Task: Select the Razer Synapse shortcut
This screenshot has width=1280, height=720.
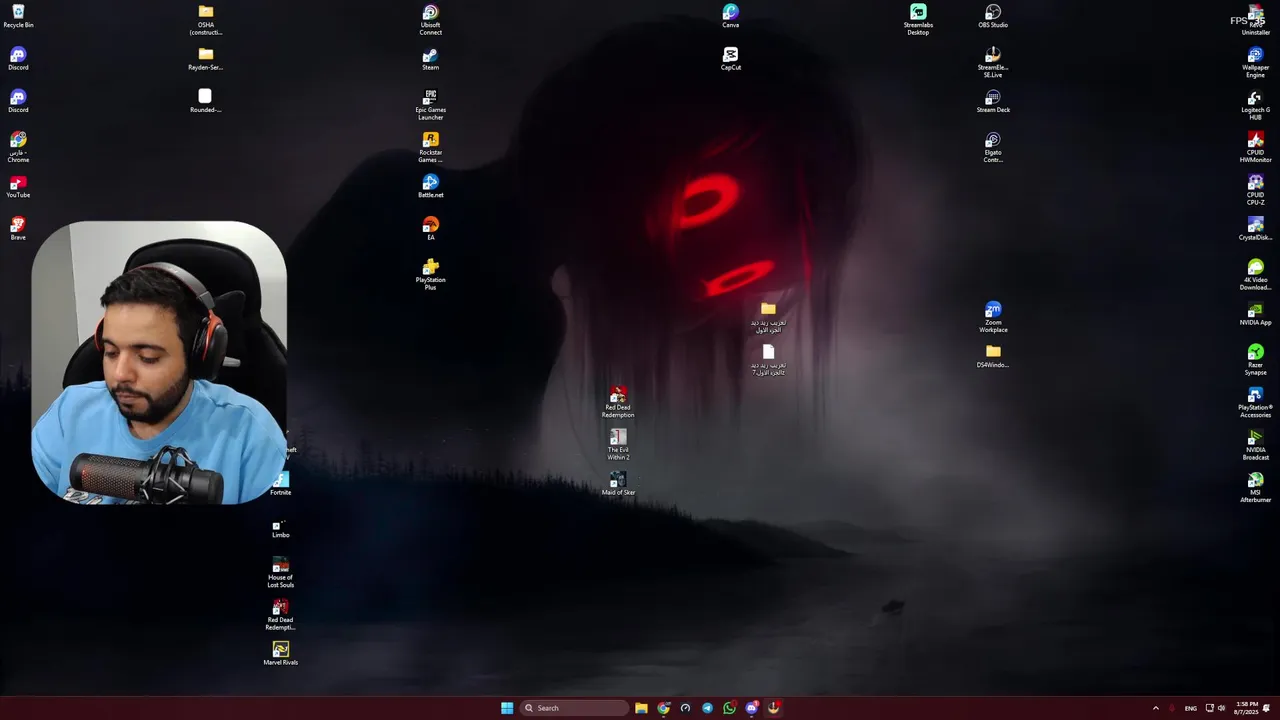Action: pos(1255,360)
